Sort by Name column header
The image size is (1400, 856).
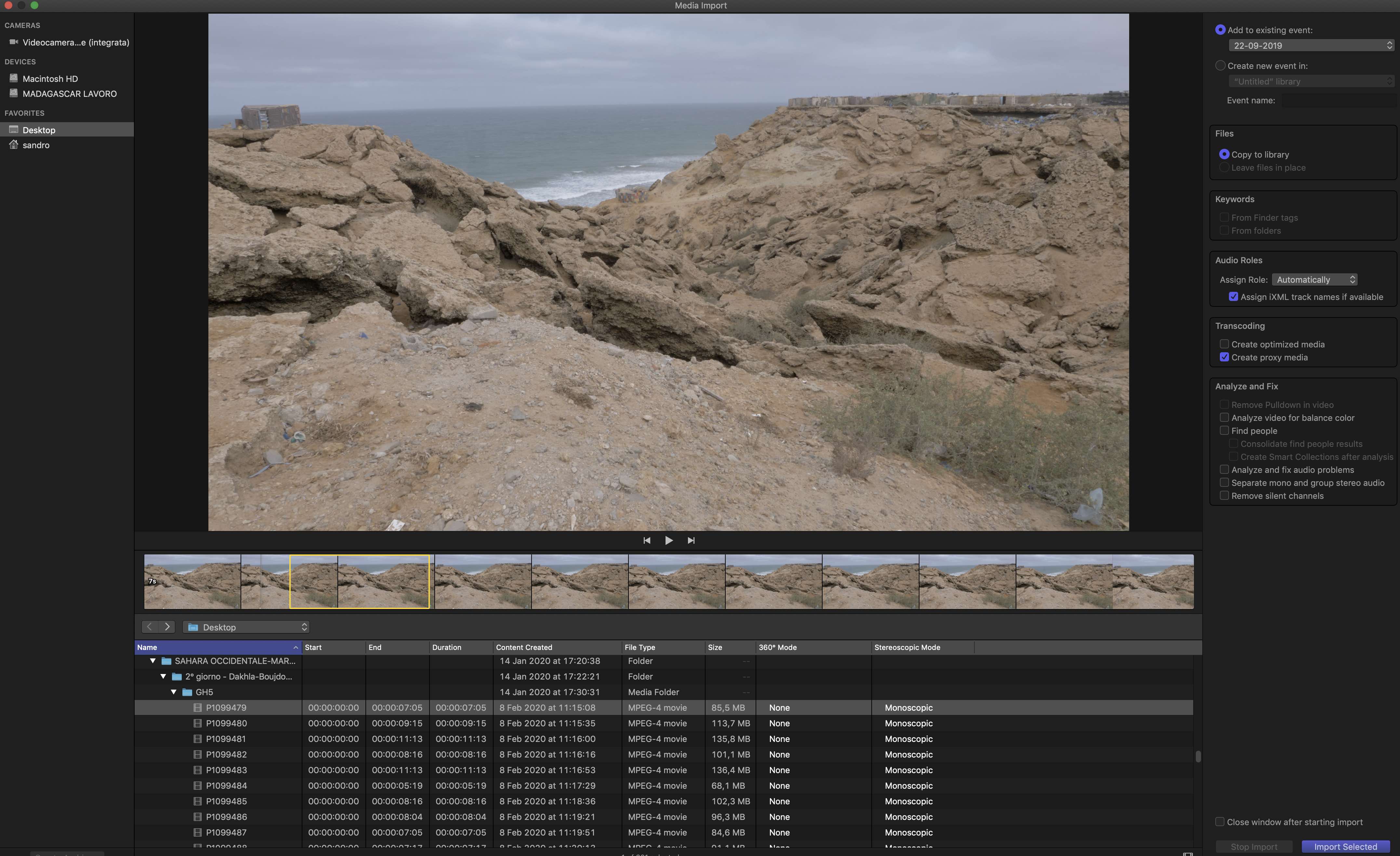pos(218,647)
